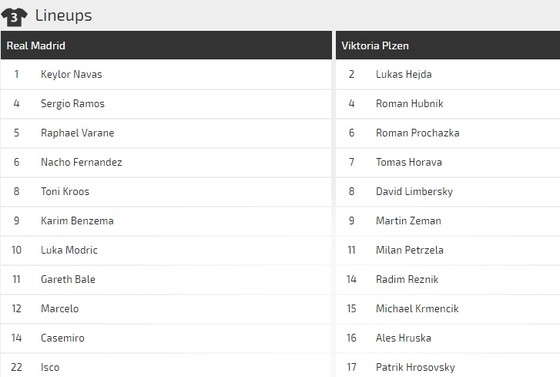Image resolution: width=560 pixels, height=377 pixels.
Task: Open Keylor Navas player profile
Action: (71, 74)
